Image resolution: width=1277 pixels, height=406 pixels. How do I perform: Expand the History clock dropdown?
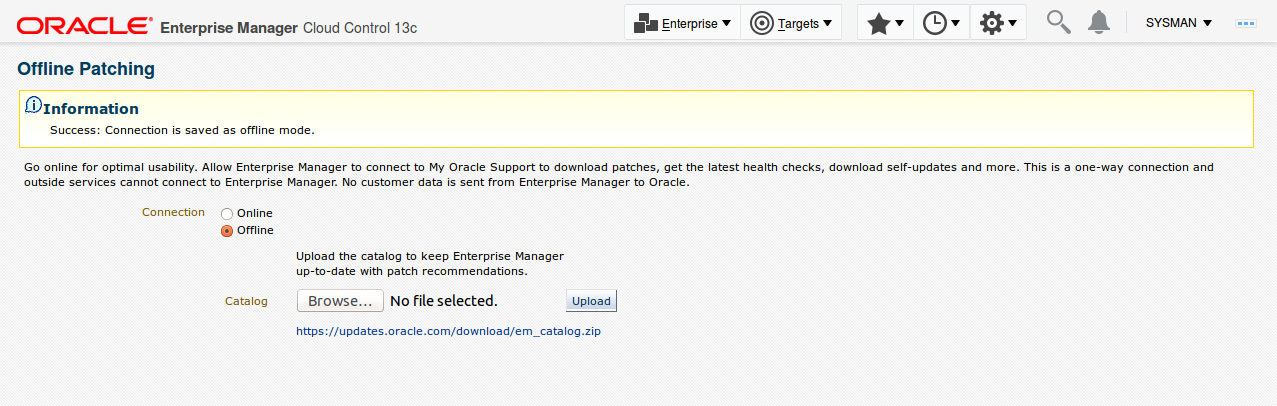(941, 23)
